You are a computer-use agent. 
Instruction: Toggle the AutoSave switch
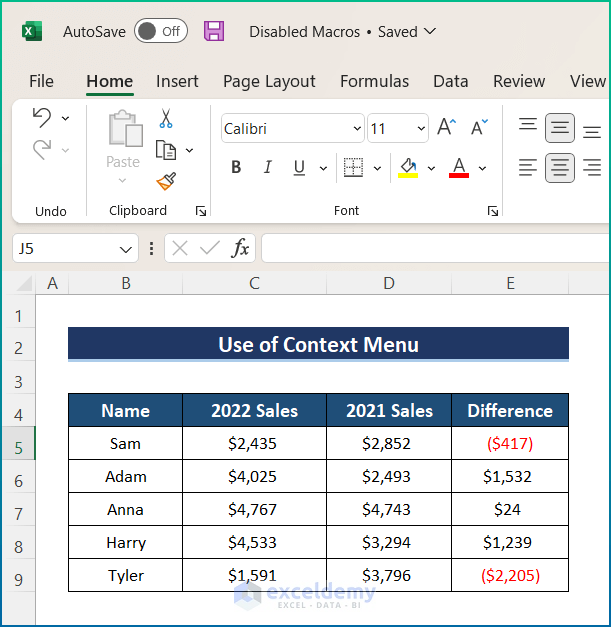[160, 31]
